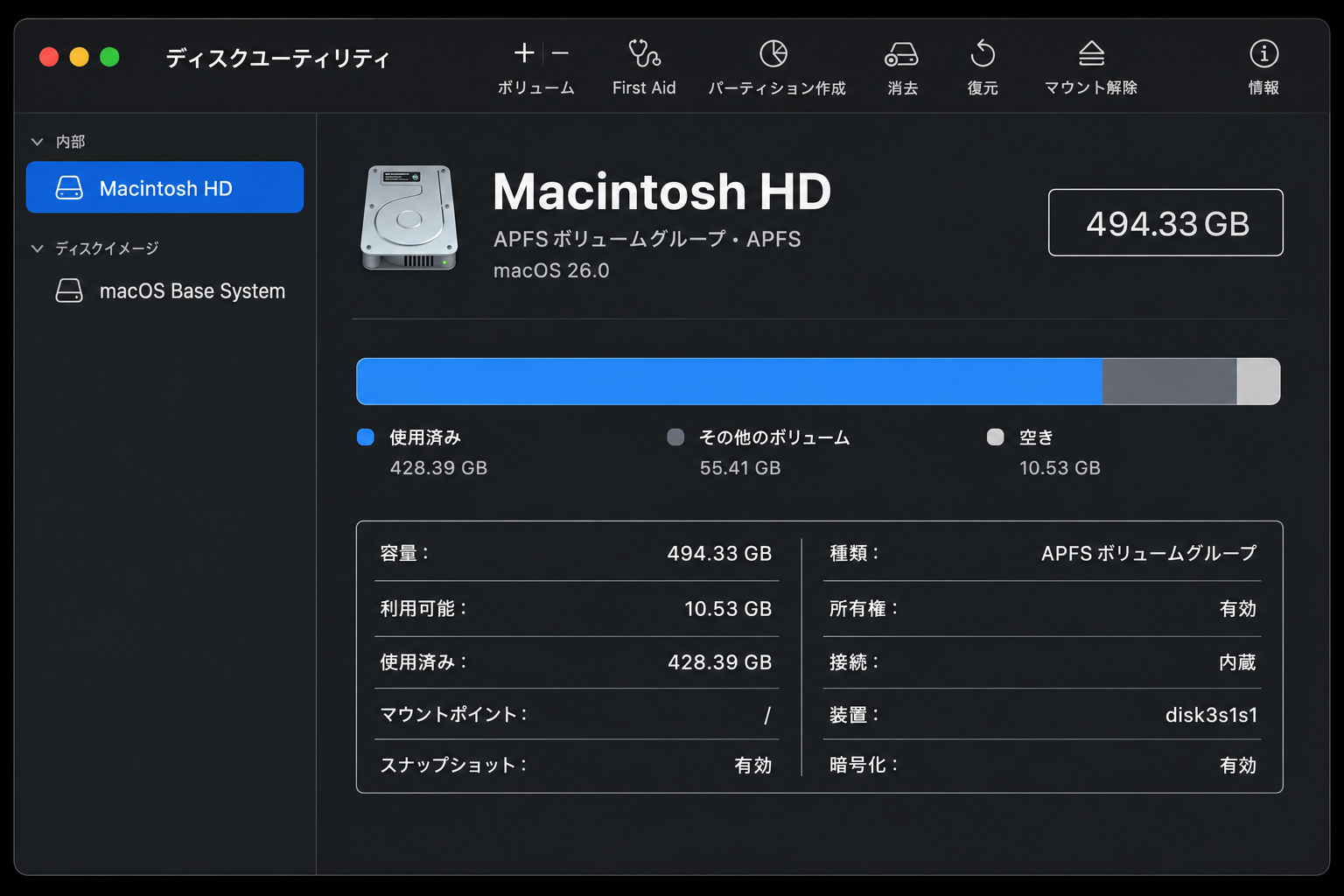Open the partition creation pie icon
This screenshot has width=1344, height=896.
point(773,53)
